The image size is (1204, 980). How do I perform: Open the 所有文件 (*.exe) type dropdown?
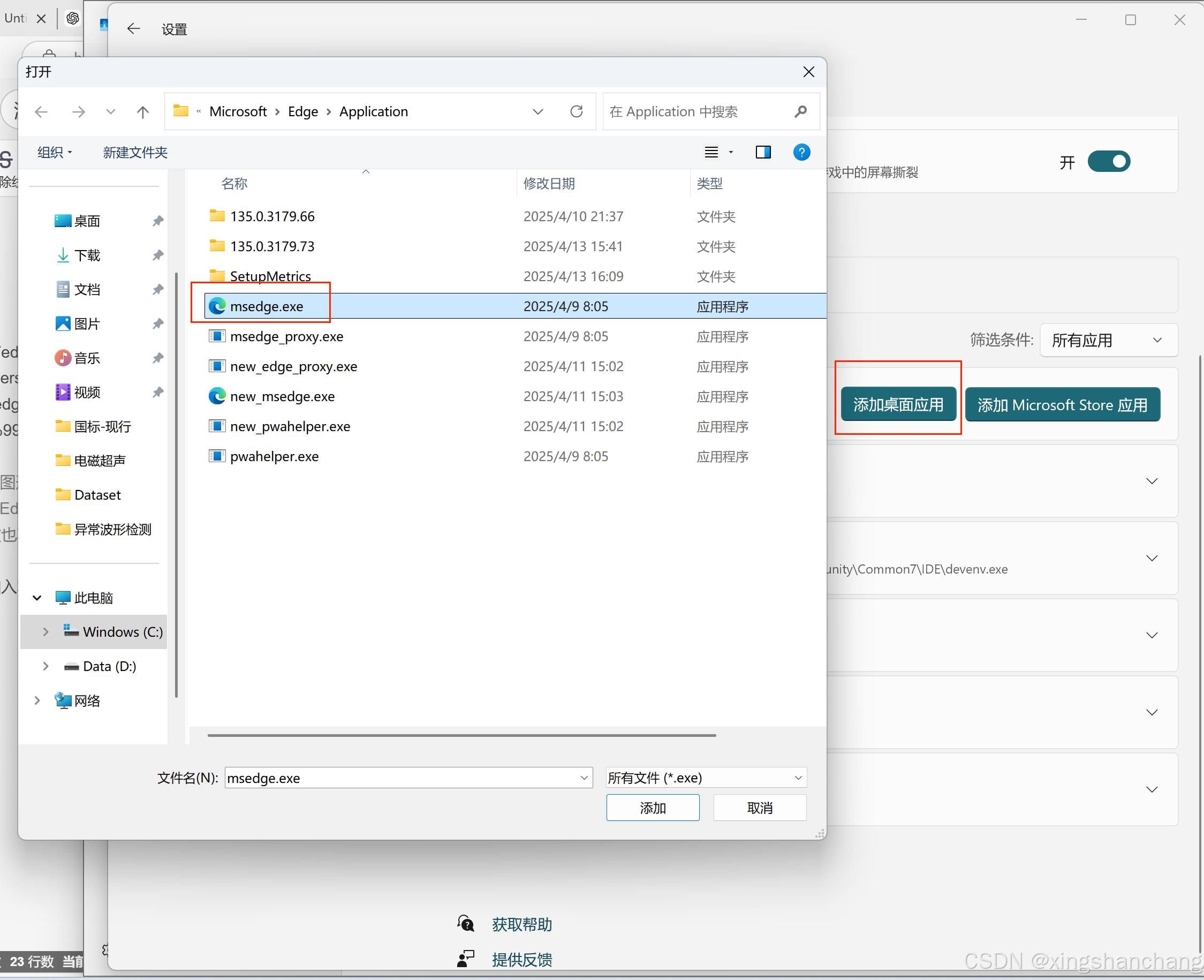(x=705, y=778)
